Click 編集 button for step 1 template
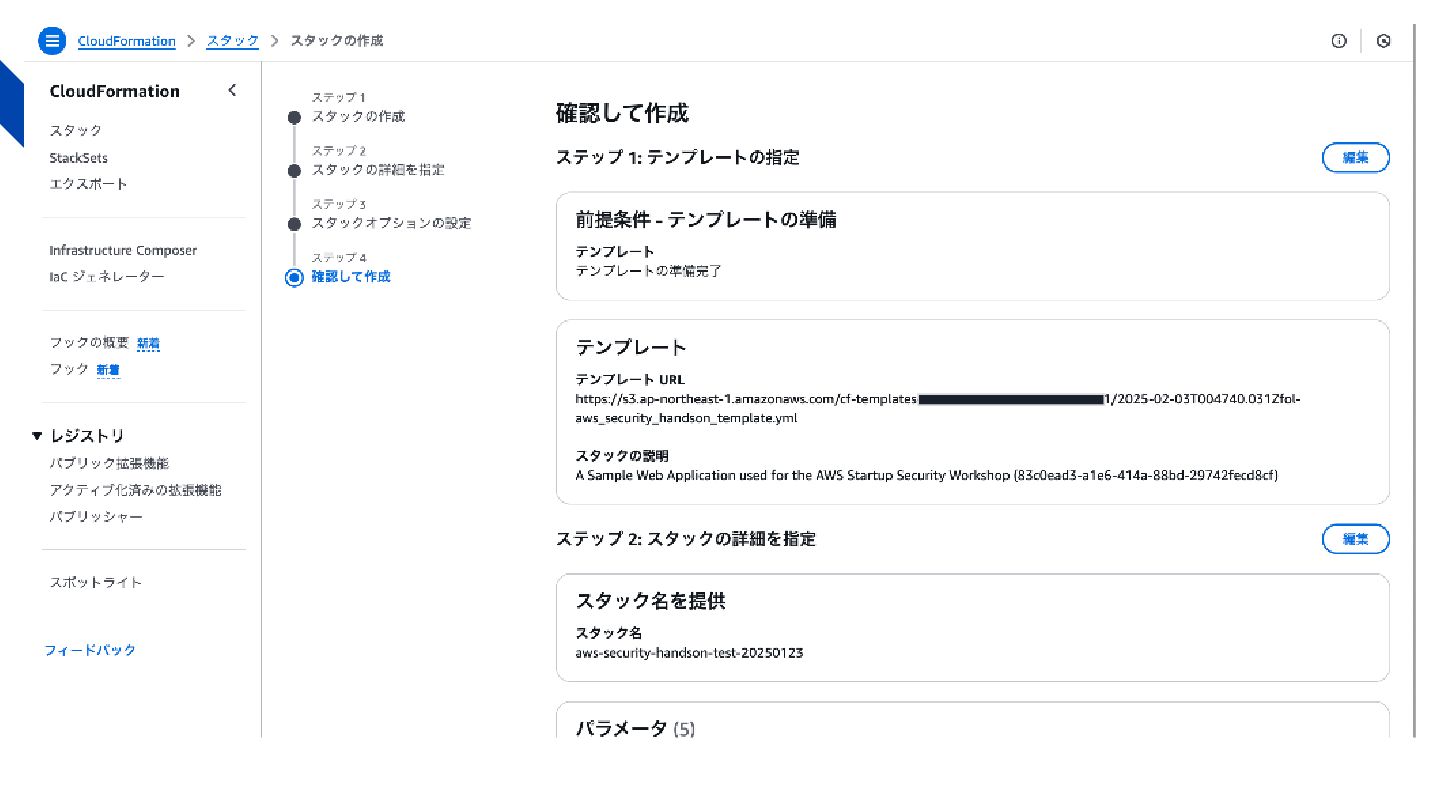The image size is (1440, 810). click(x=1356, y=158)
